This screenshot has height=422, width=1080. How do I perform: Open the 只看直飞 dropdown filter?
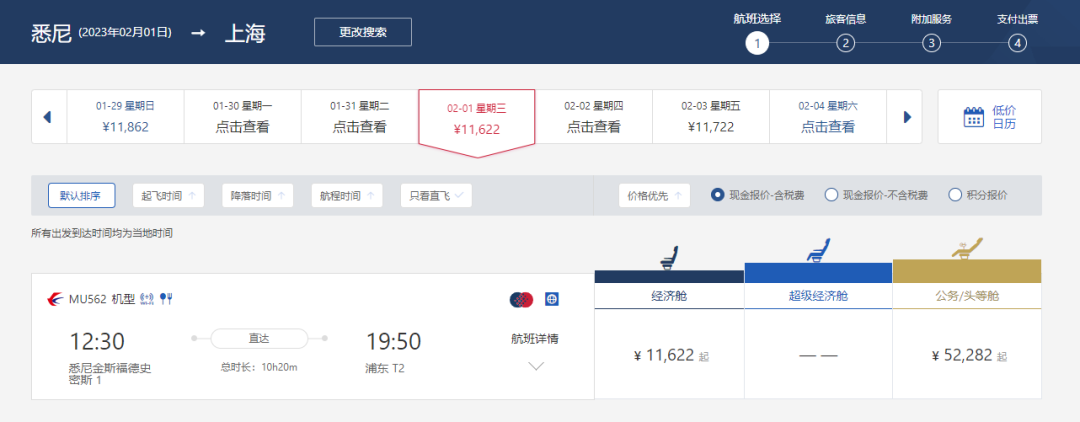pyautogui.click(x=436, y=196)
